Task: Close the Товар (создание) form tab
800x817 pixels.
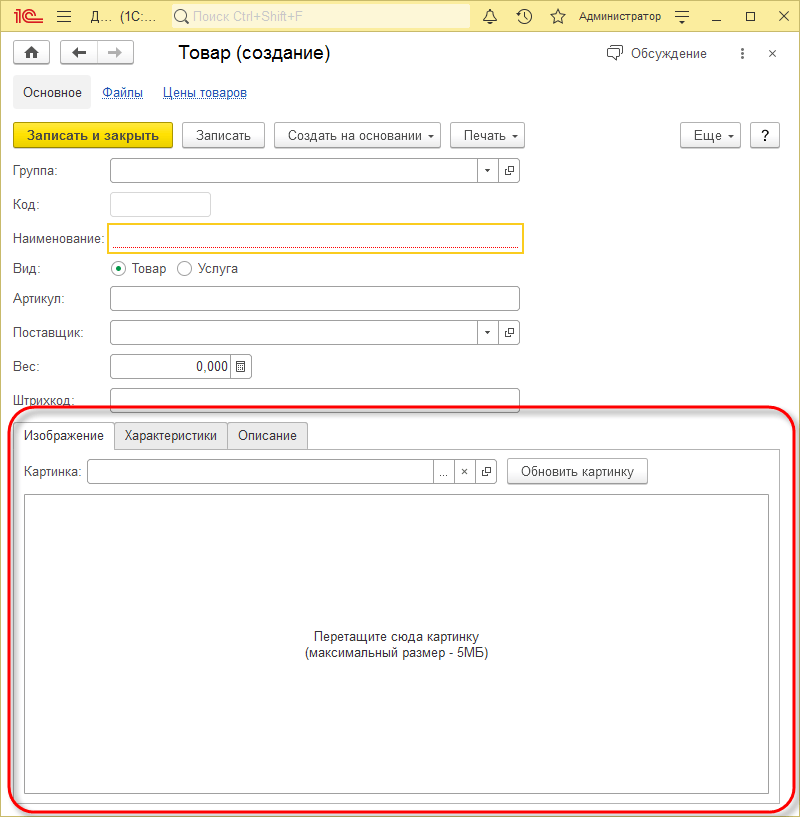Action: (x=772, y=53)
